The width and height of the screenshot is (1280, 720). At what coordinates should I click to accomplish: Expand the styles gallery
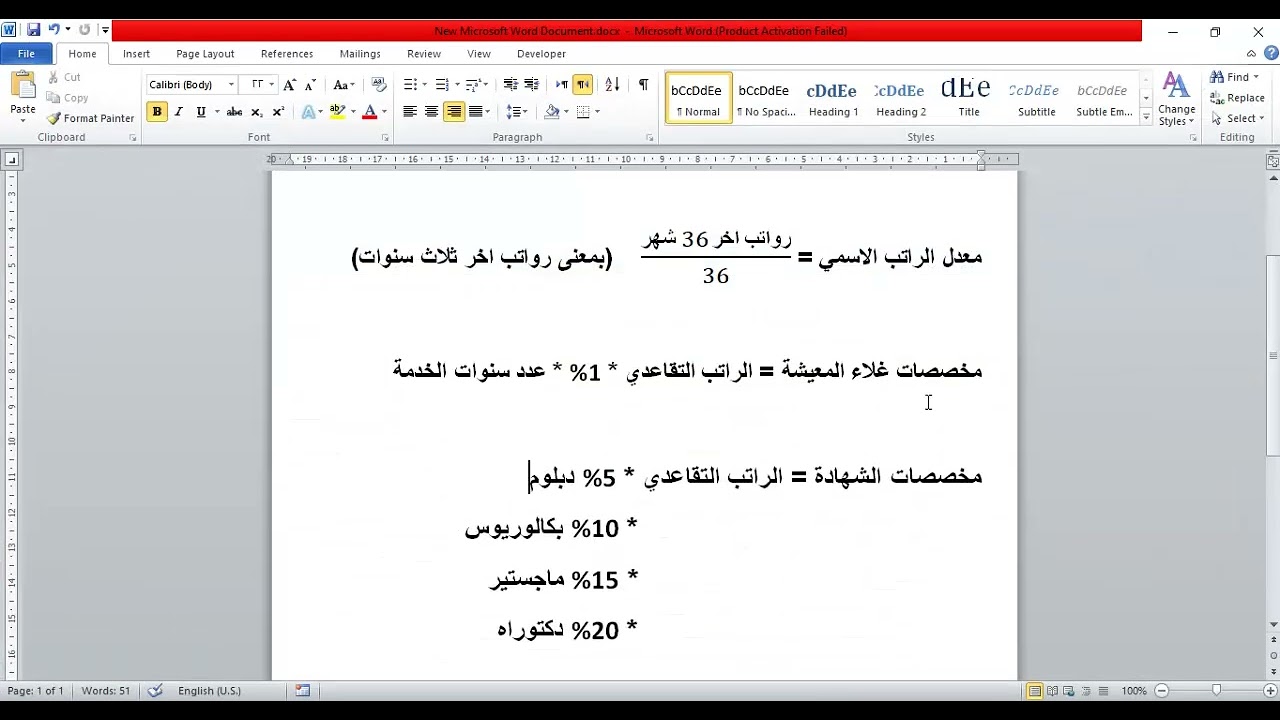click(1146, 118)
